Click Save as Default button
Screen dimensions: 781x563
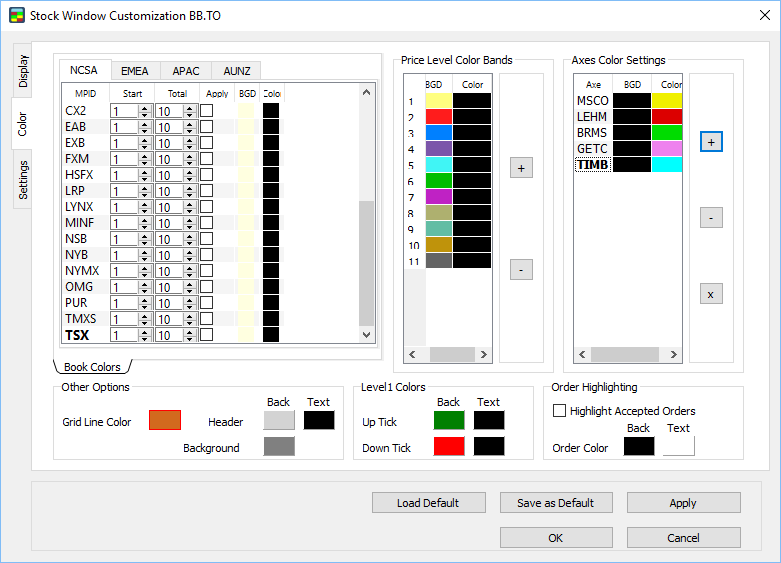(555, 503)
